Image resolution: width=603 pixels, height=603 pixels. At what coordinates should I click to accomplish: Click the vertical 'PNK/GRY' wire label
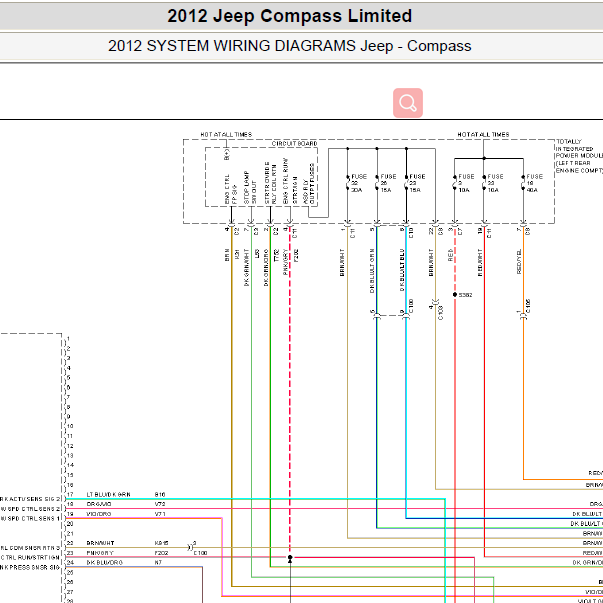click(285, 262)
